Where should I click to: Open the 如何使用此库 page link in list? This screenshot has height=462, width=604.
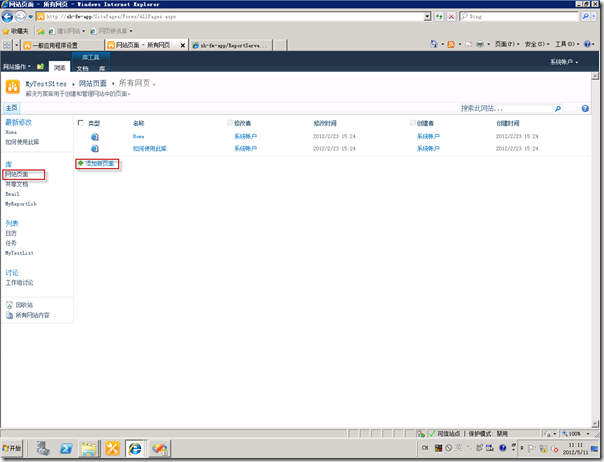[x=149, y=149]
